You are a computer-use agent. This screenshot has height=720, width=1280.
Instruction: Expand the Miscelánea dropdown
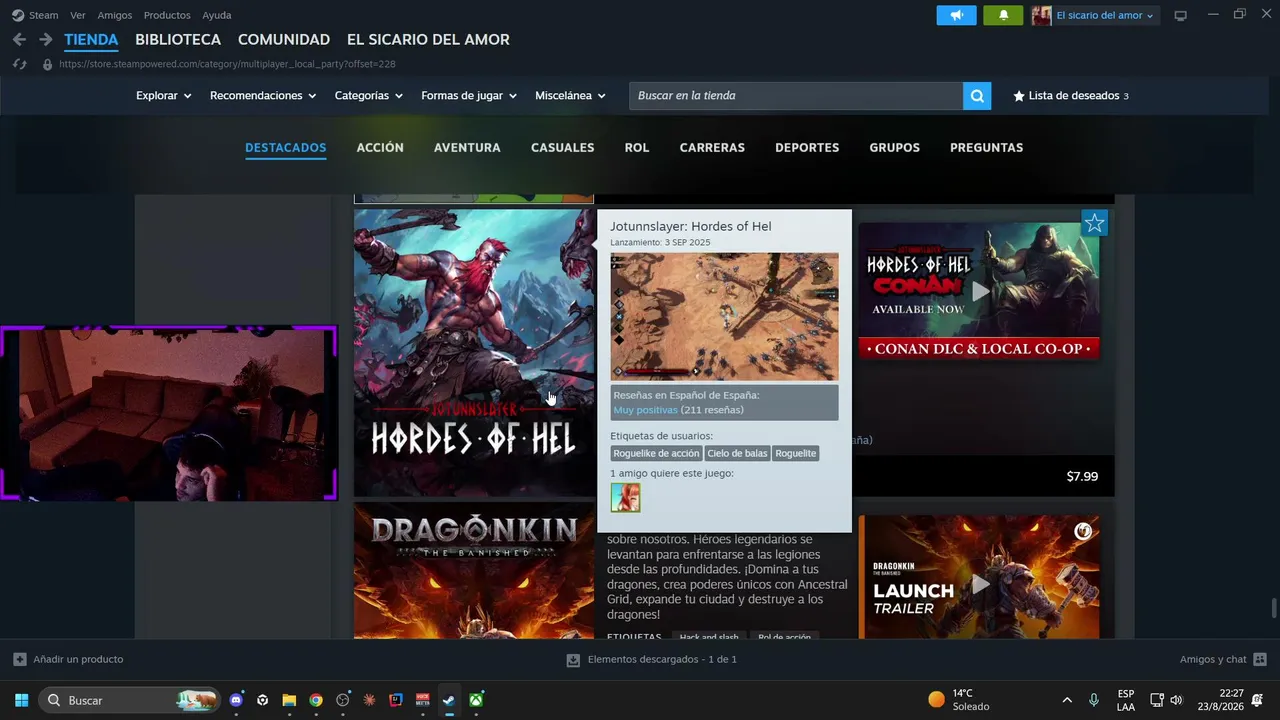571,96
